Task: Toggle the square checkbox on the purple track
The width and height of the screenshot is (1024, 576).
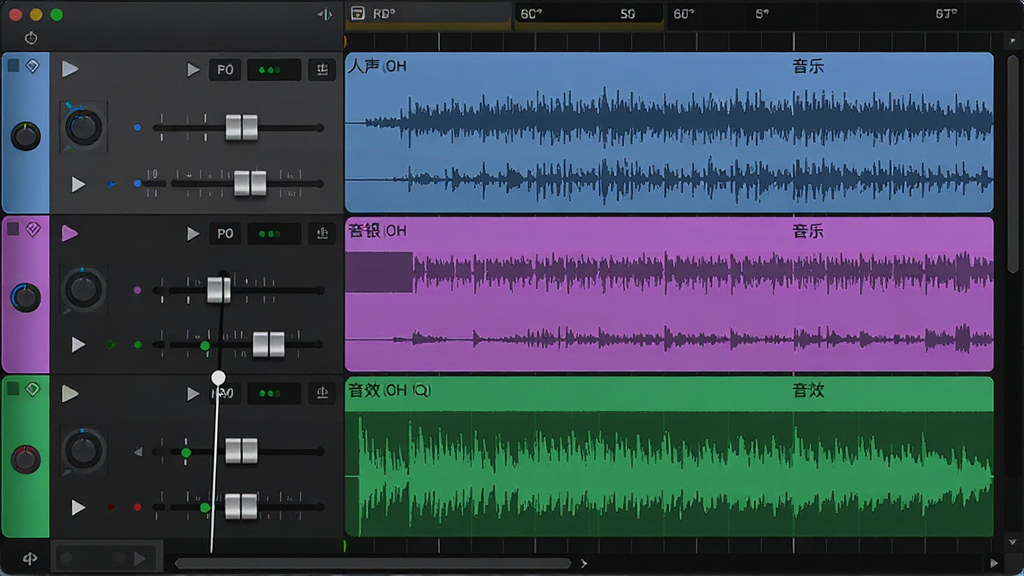Action: [x=12, y=229]
